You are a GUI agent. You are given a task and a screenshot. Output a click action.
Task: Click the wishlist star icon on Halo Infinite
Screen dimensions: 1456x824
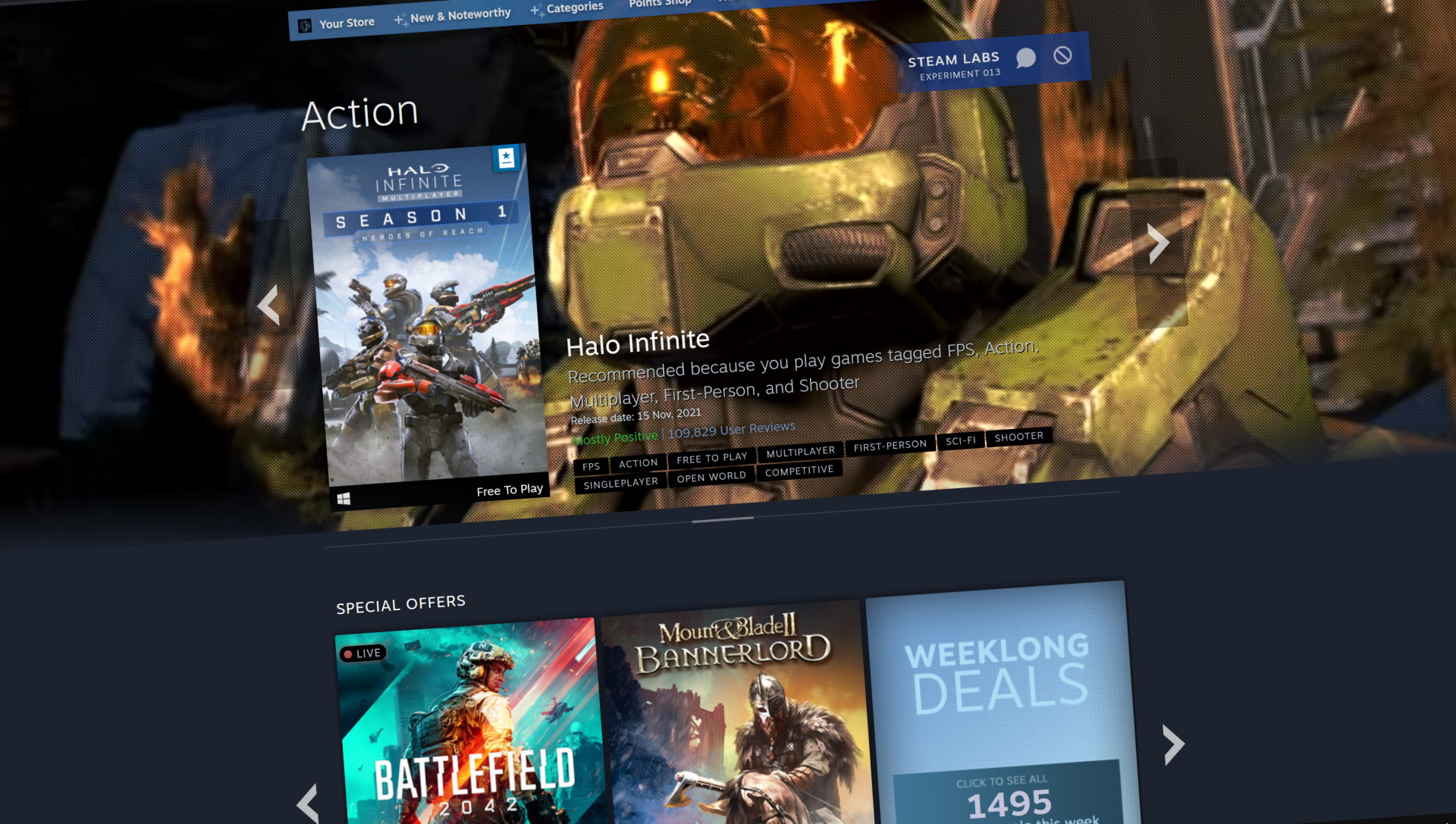pyautogui.click(x=507, y=157)
